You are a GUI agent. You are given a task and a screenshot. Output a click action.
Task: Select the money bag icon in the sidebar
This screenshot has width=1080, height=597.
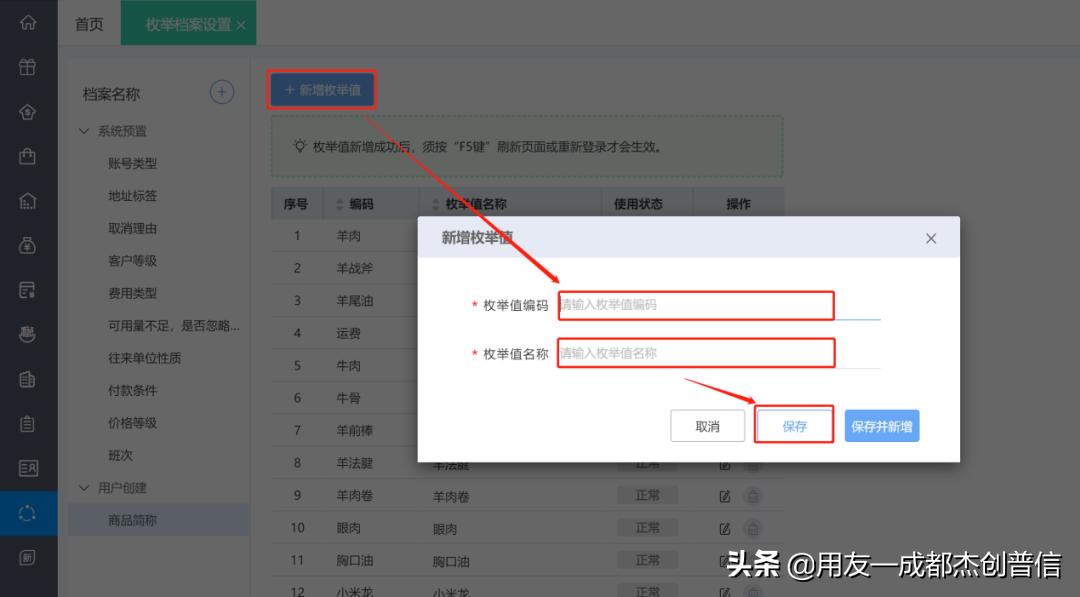point(28,245)
